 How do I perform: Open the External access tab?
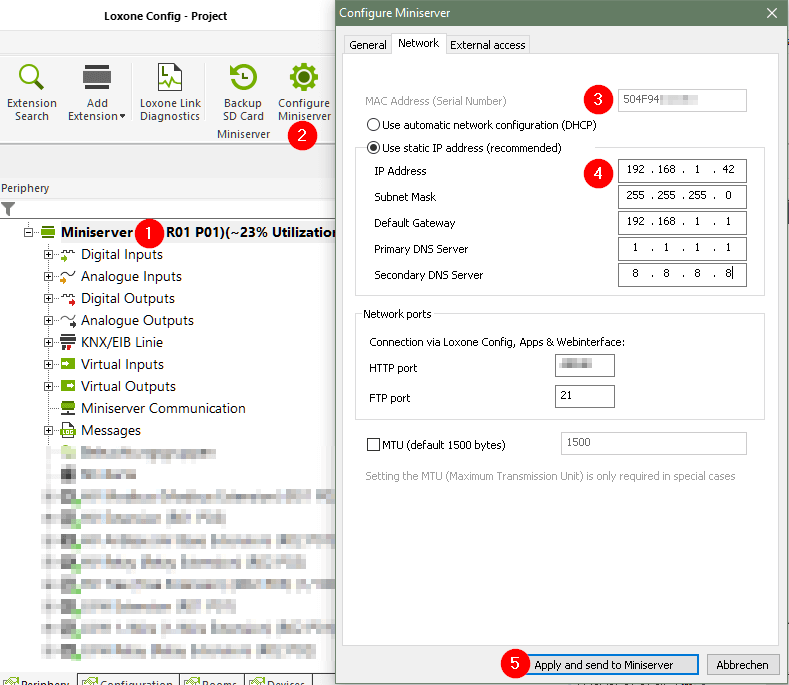tap(486, 45)
